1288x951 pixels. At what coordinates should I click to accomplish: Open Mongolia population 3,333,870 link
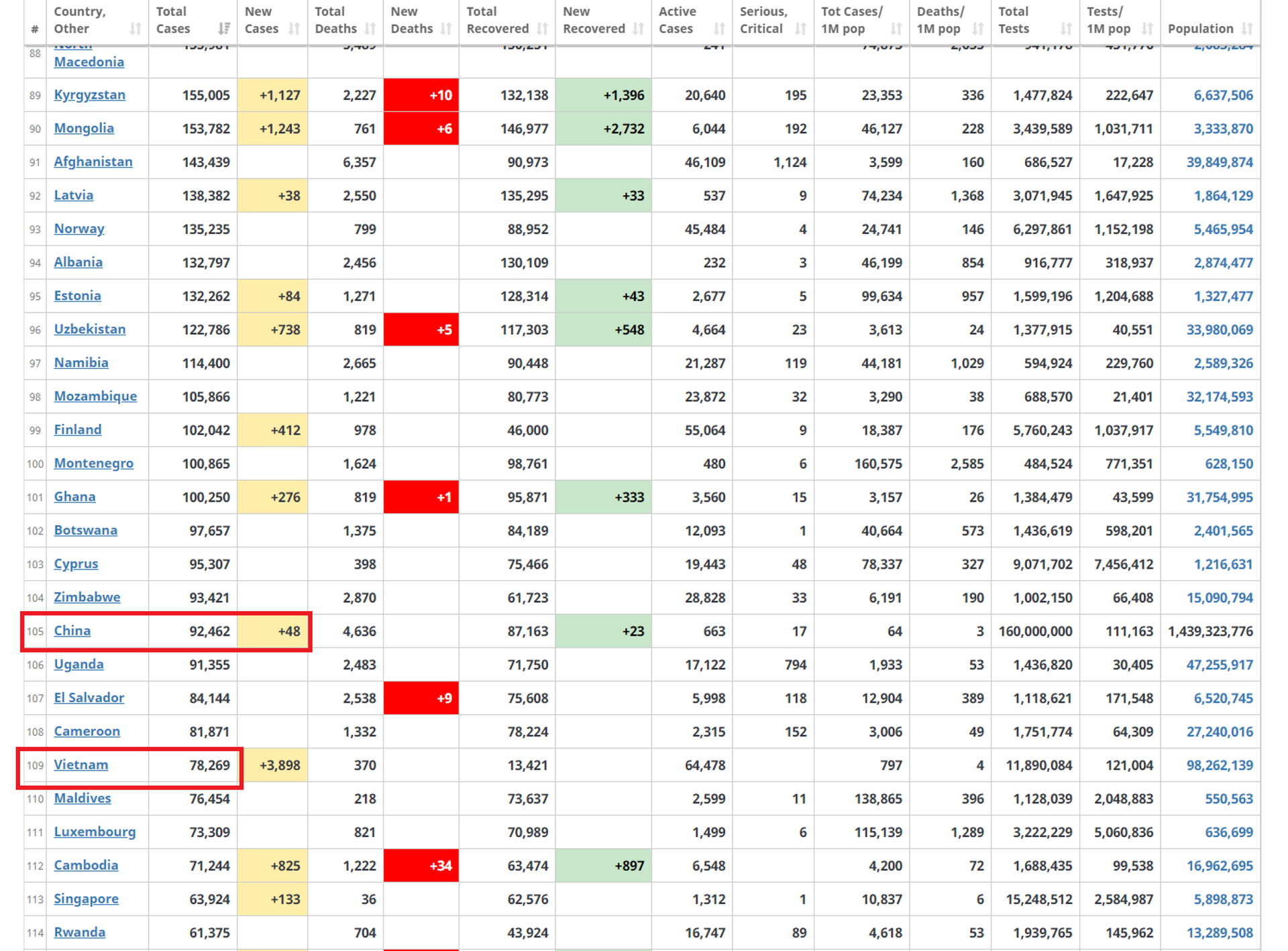(1223, 129)
